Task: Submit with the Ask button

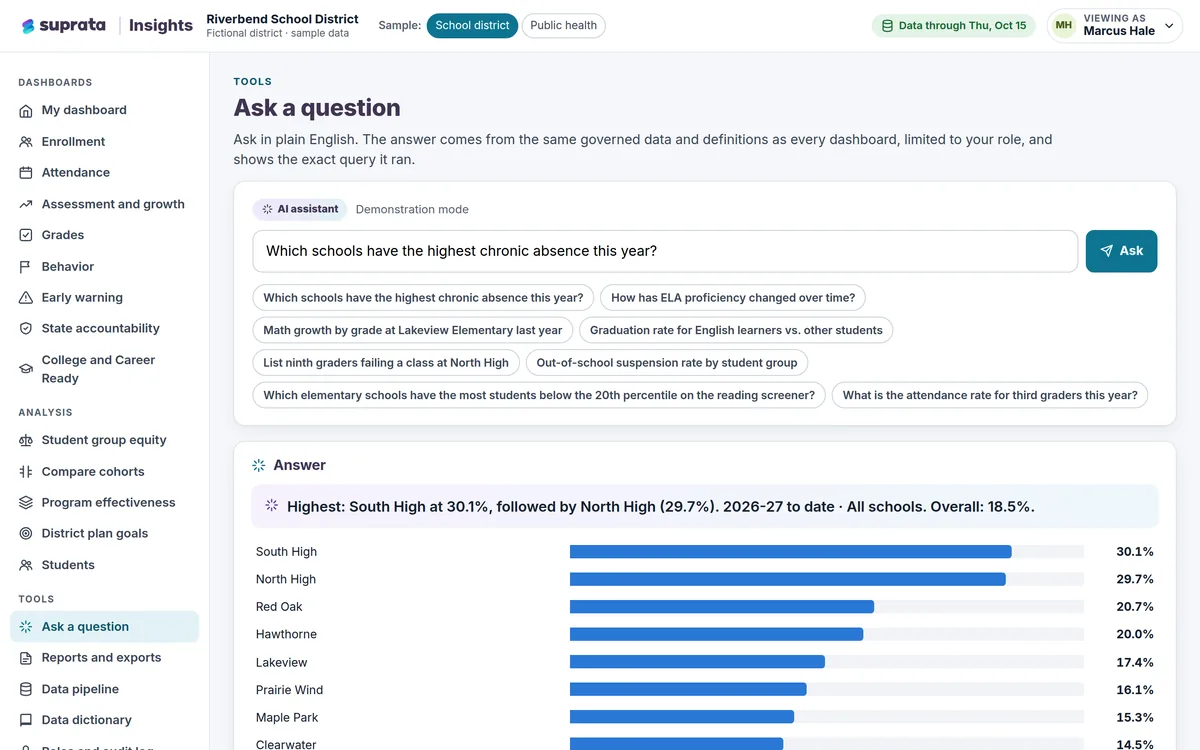Action: [1121, 251]
